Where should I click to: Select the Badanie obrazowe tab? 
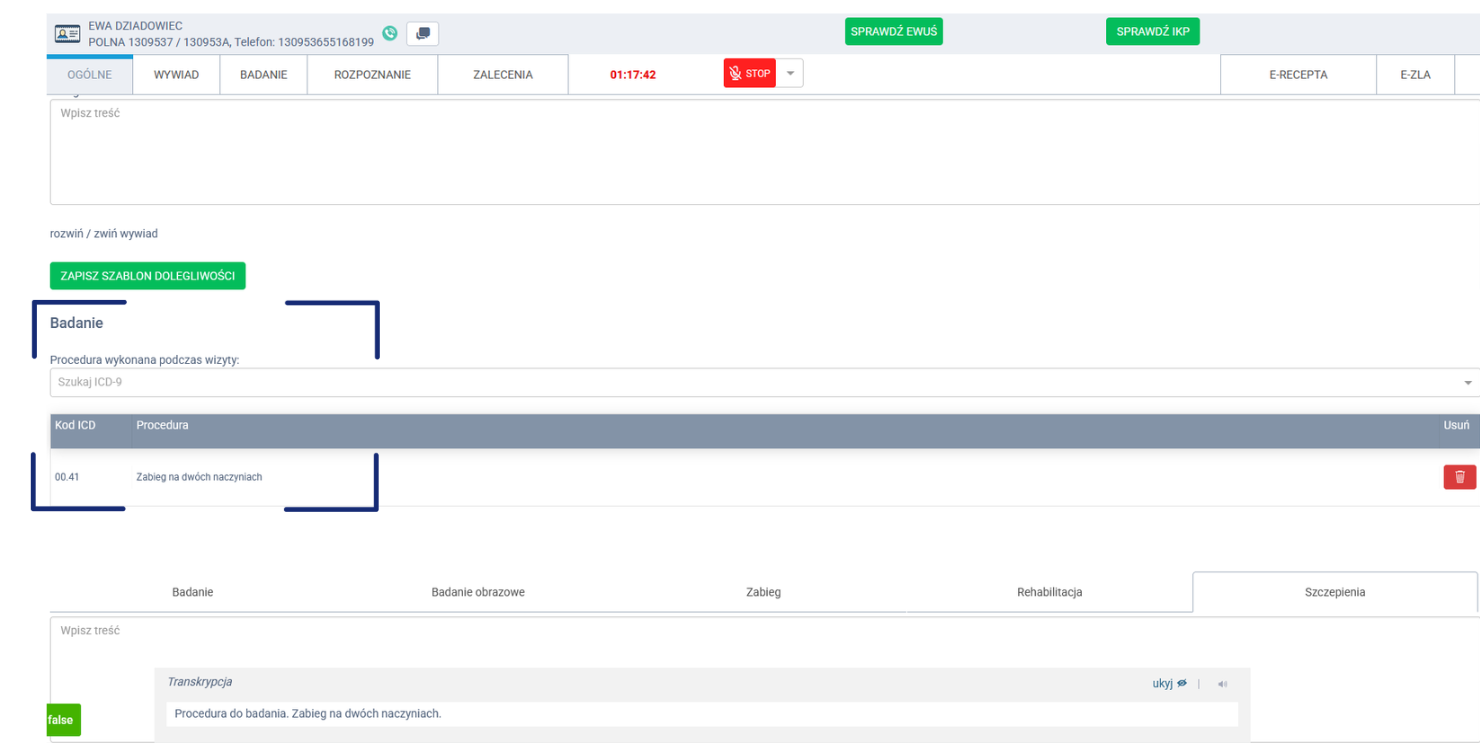pyautogui.click(x=478, y=592)
